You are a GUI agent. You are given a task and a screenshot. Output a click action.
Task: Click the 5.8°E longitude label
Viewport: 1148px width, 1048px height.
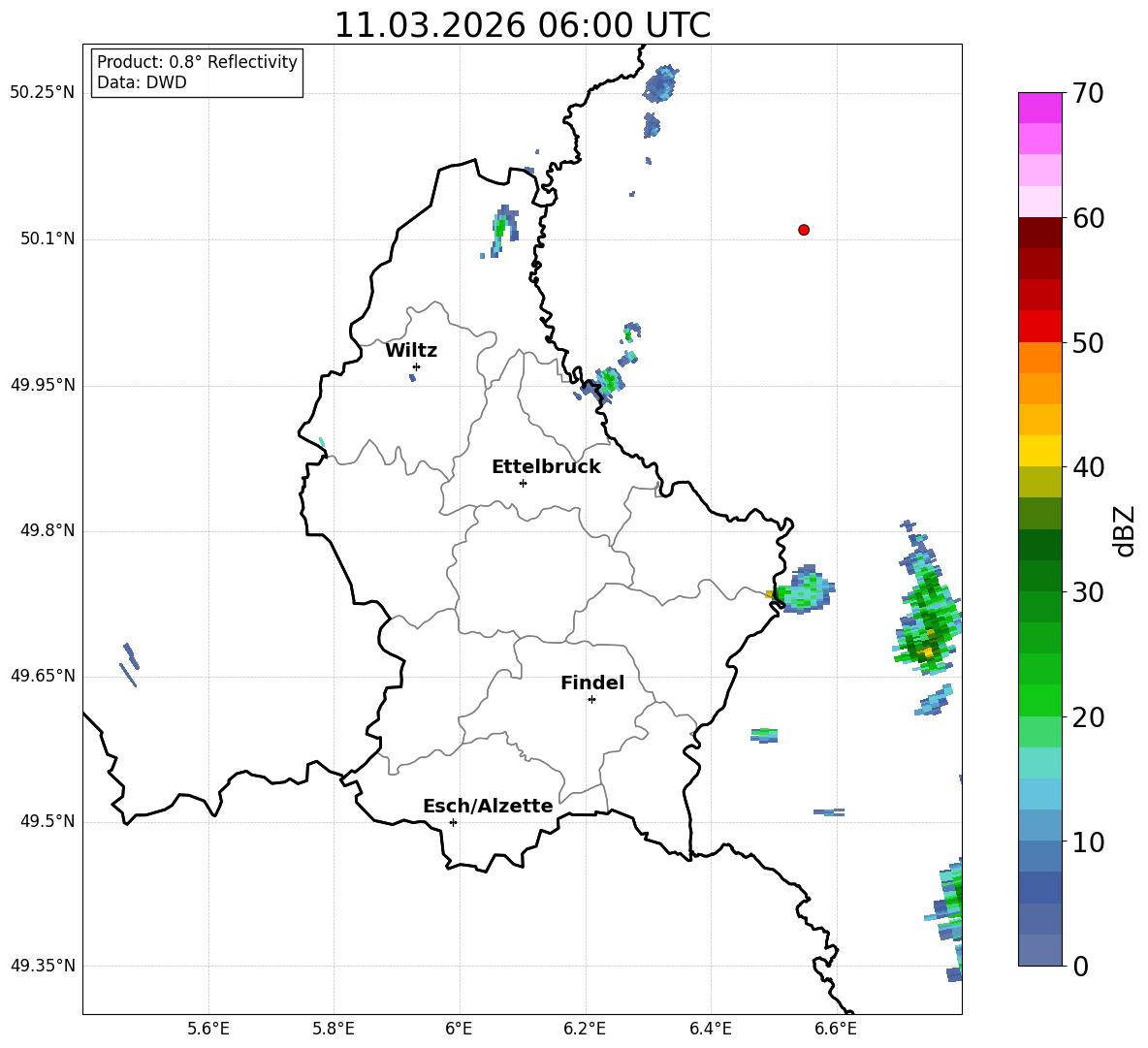pyautogui.click(x=334, y=1030)
